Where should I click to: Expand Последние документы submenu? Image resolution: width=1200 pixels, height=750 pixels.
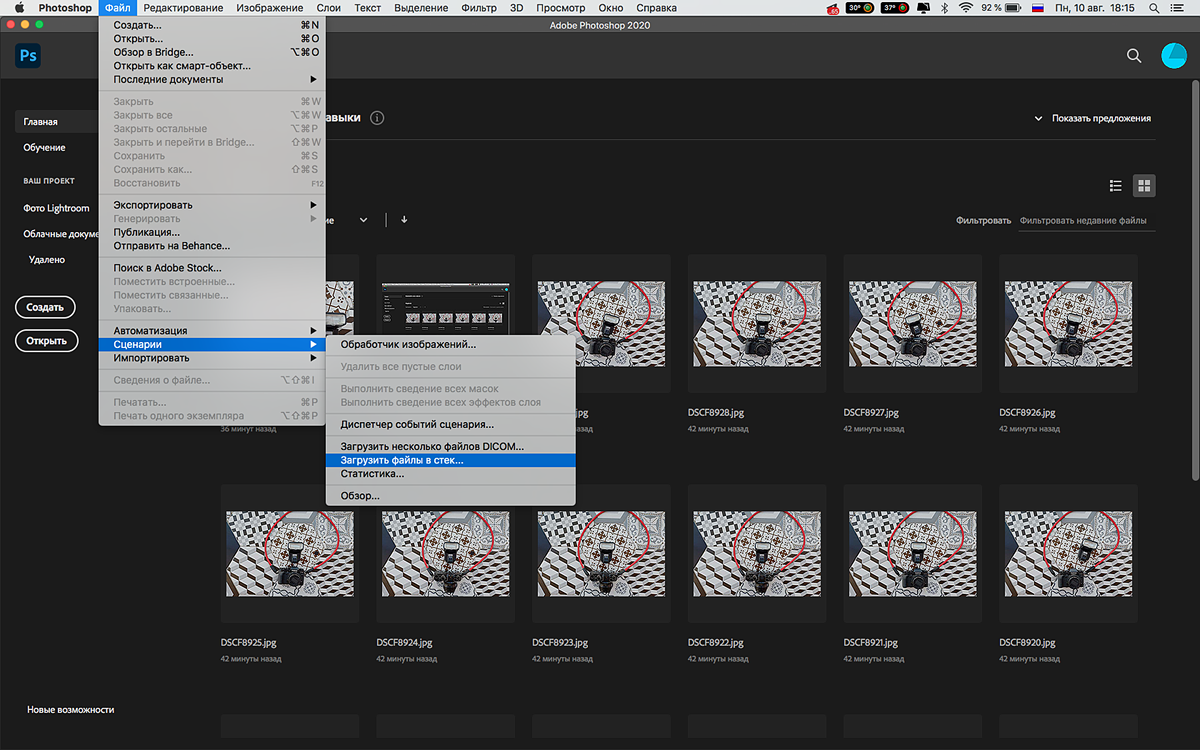pos(211,79)
